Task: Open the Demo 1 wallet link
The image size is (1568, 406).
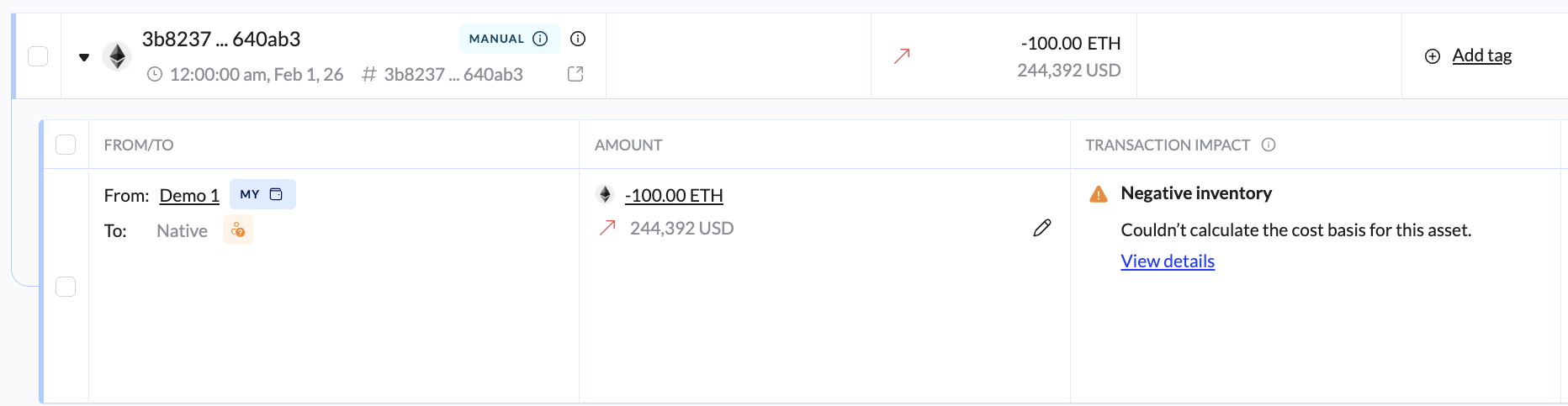Action: 189,195
